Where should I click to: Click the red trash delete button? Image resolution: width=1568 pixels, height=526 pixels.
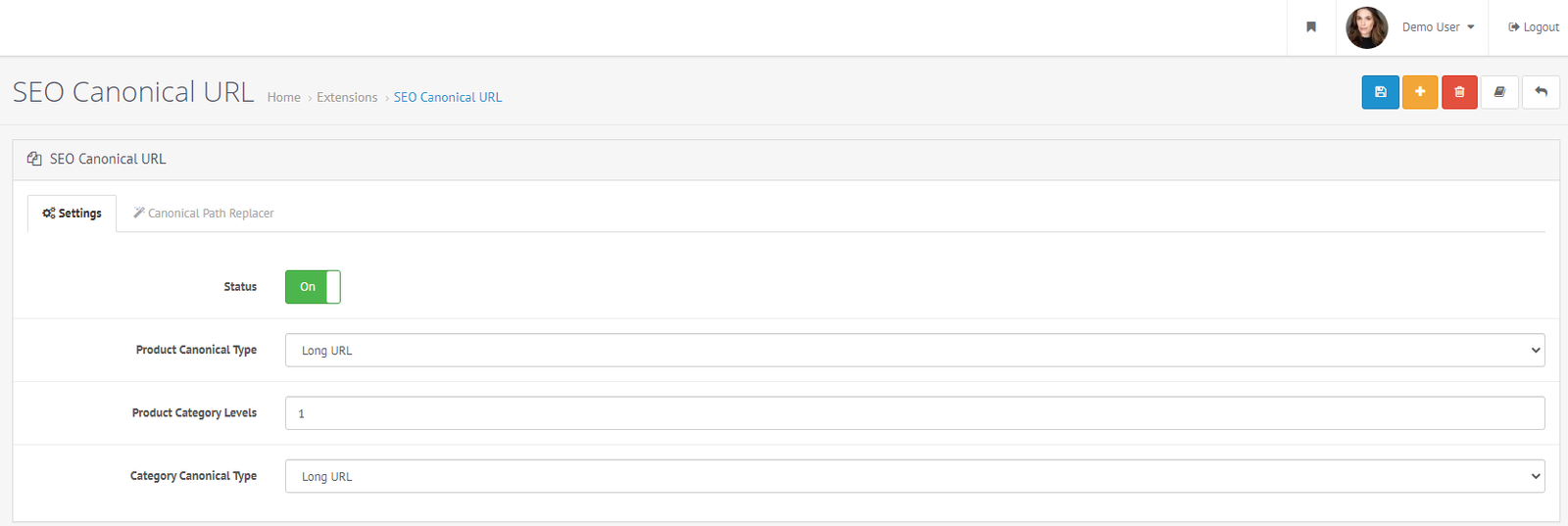pyautogui.click(x=1459, y=92)
